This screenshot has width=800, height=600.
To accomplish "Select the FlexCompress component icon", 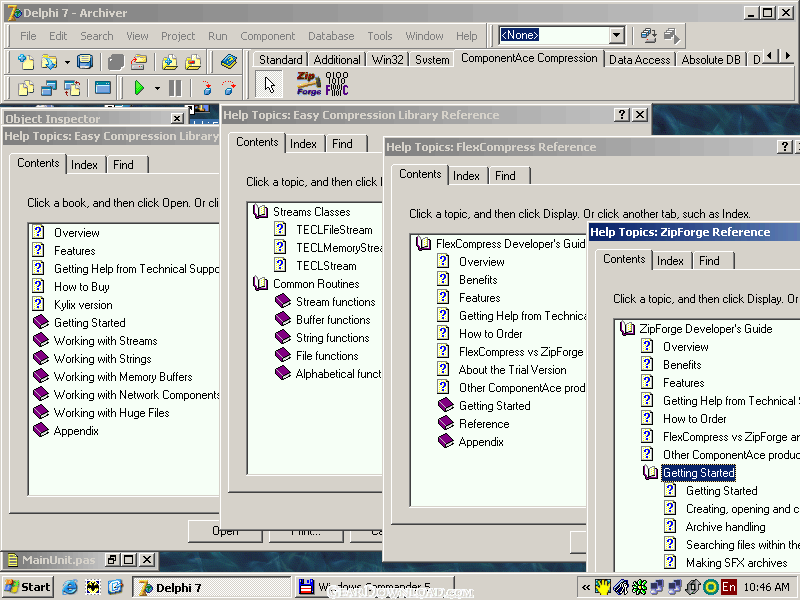I will [337, 84].
